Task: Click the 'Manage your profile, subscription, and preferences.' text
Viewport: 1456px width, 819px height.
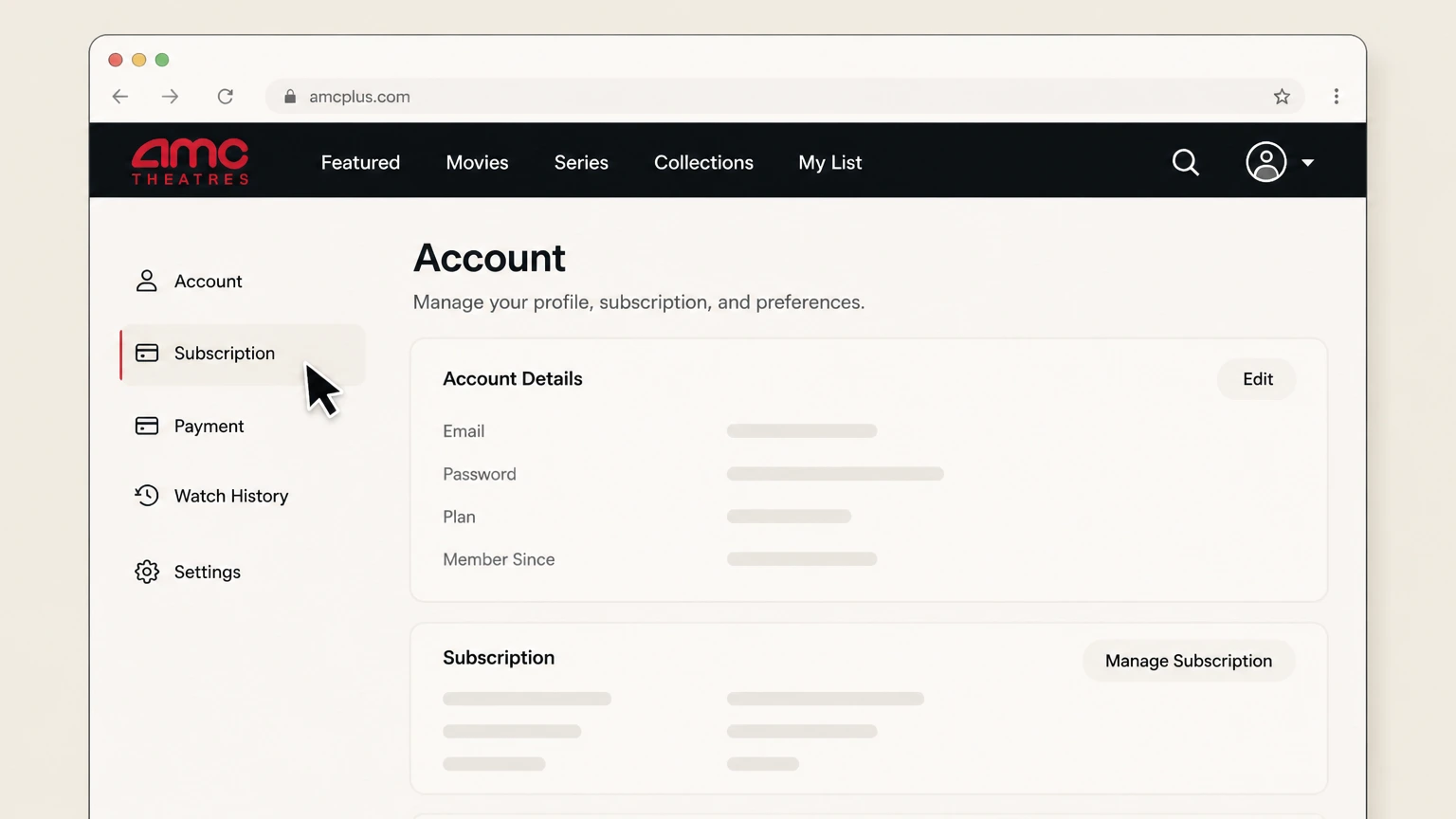Action: 639,302
